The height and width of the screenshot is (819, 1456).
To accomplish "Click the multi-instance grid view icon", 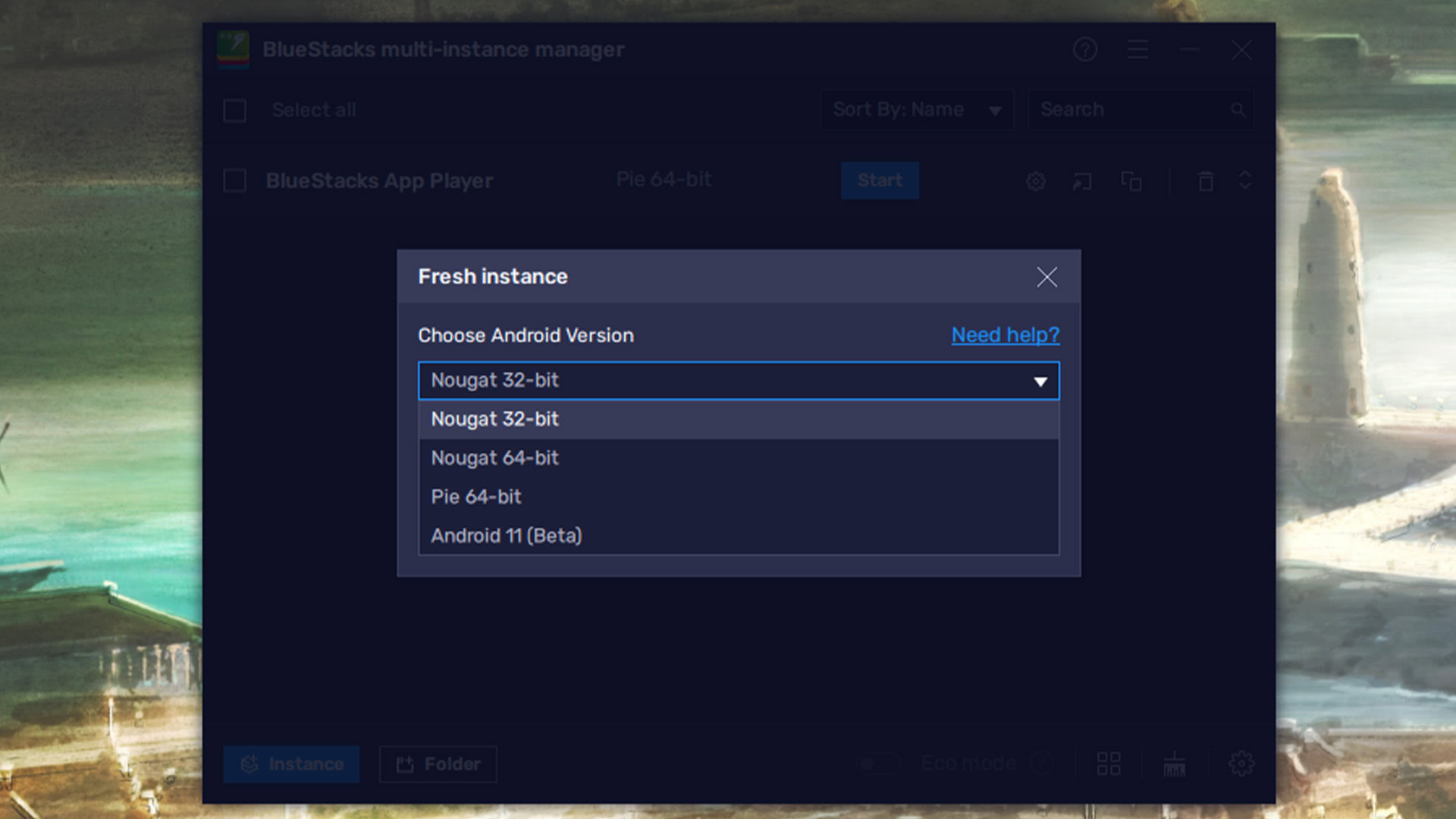I will point(1108,763).
